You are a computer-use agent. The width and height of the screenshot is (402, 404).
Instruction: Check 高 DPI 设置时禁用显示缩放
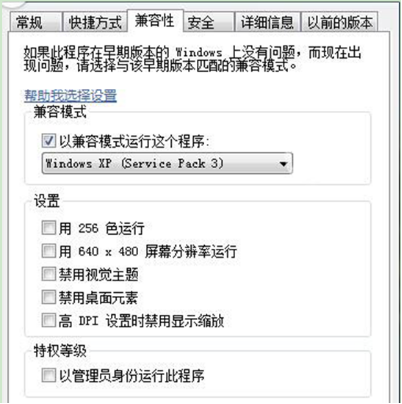49,320
